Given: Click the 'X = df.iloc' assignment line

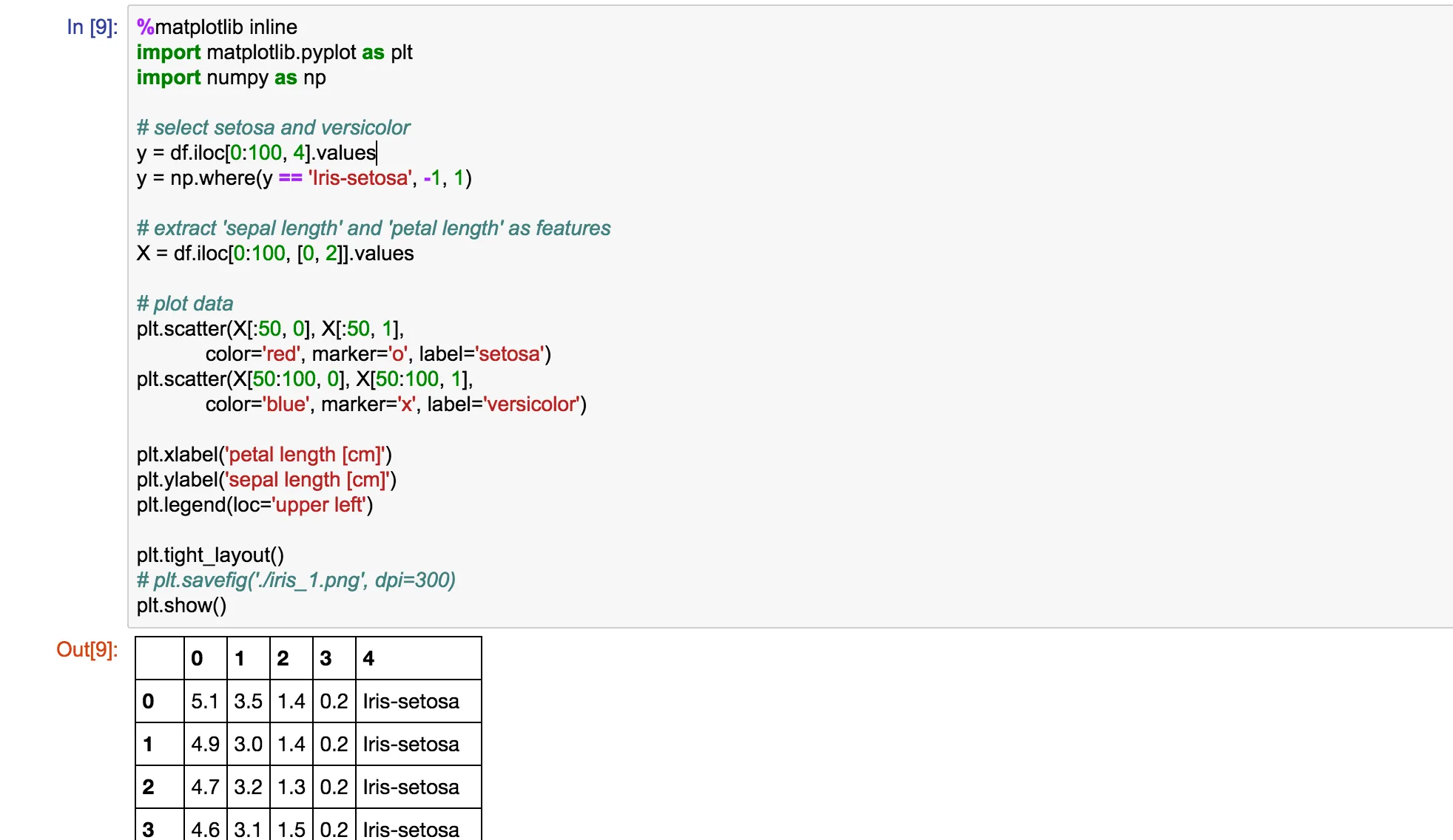Looking at the screenshot, I should pyautogui.click(x=274, y=254).
